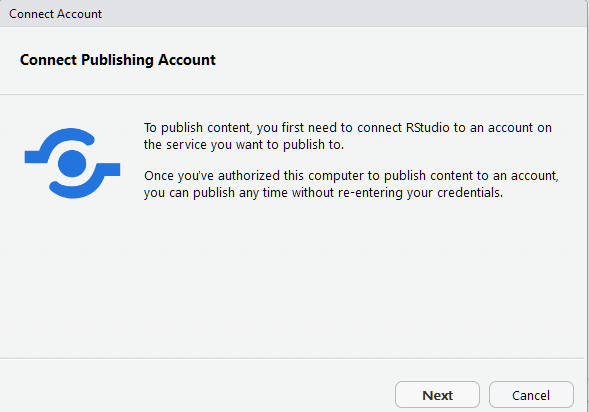Select the "Connect Publishing Account" heading
The height and width of the screenshot is (412, 589).
click(x=118, y=60)
